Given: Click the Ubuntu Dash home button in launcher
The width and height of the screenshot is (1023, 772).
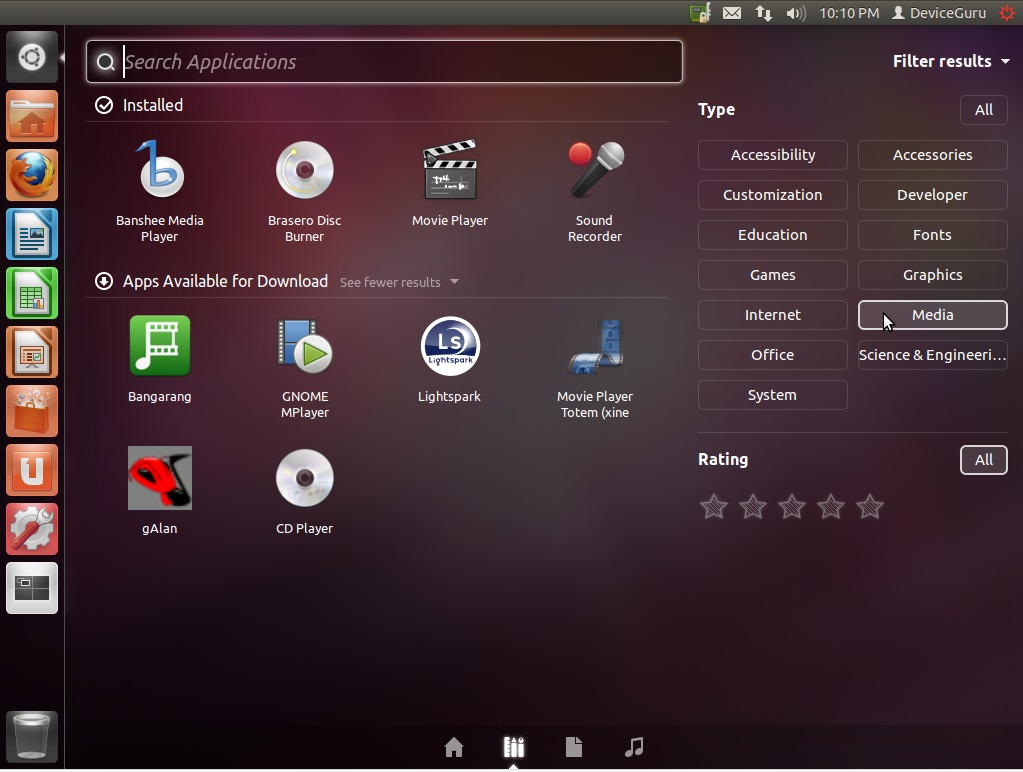Looking at the screenshot, I should click(32, 57).
